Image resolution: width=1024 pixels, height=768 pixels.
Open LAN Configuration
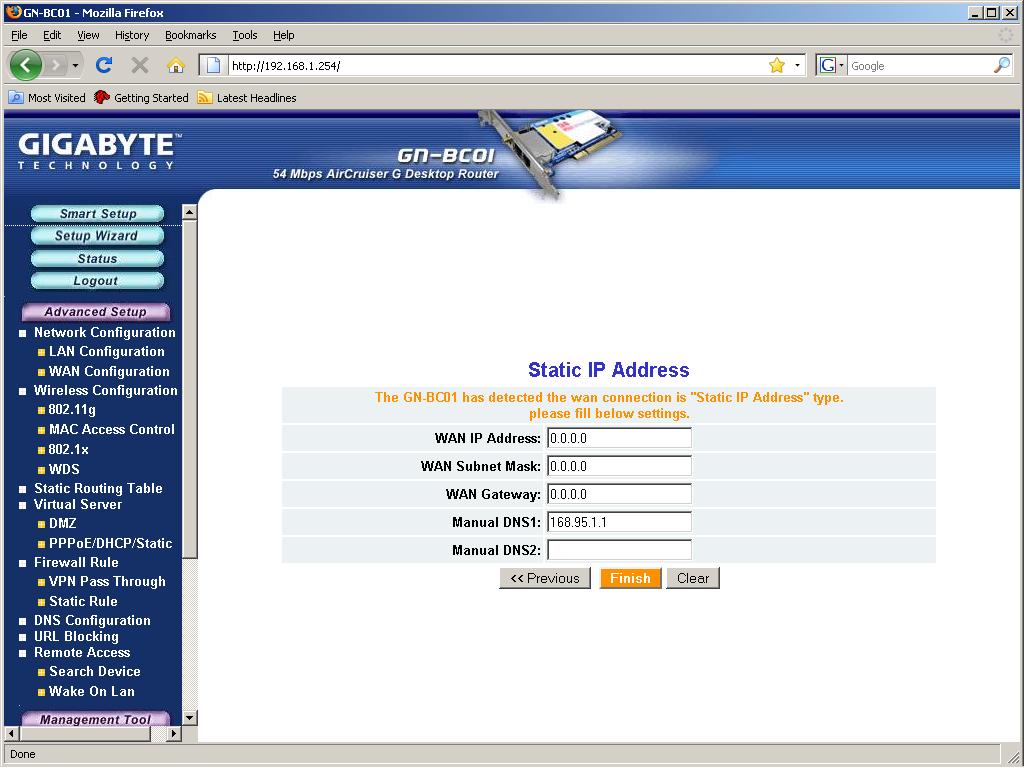[x=106, y=351]
